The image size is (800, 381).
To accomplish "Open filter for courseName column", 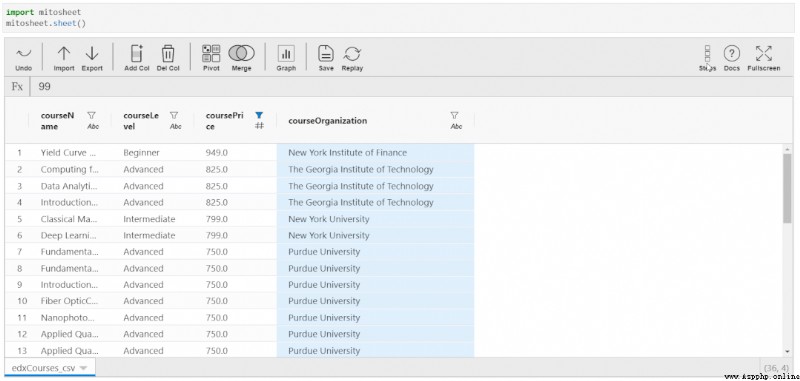I will coord(92,115).
